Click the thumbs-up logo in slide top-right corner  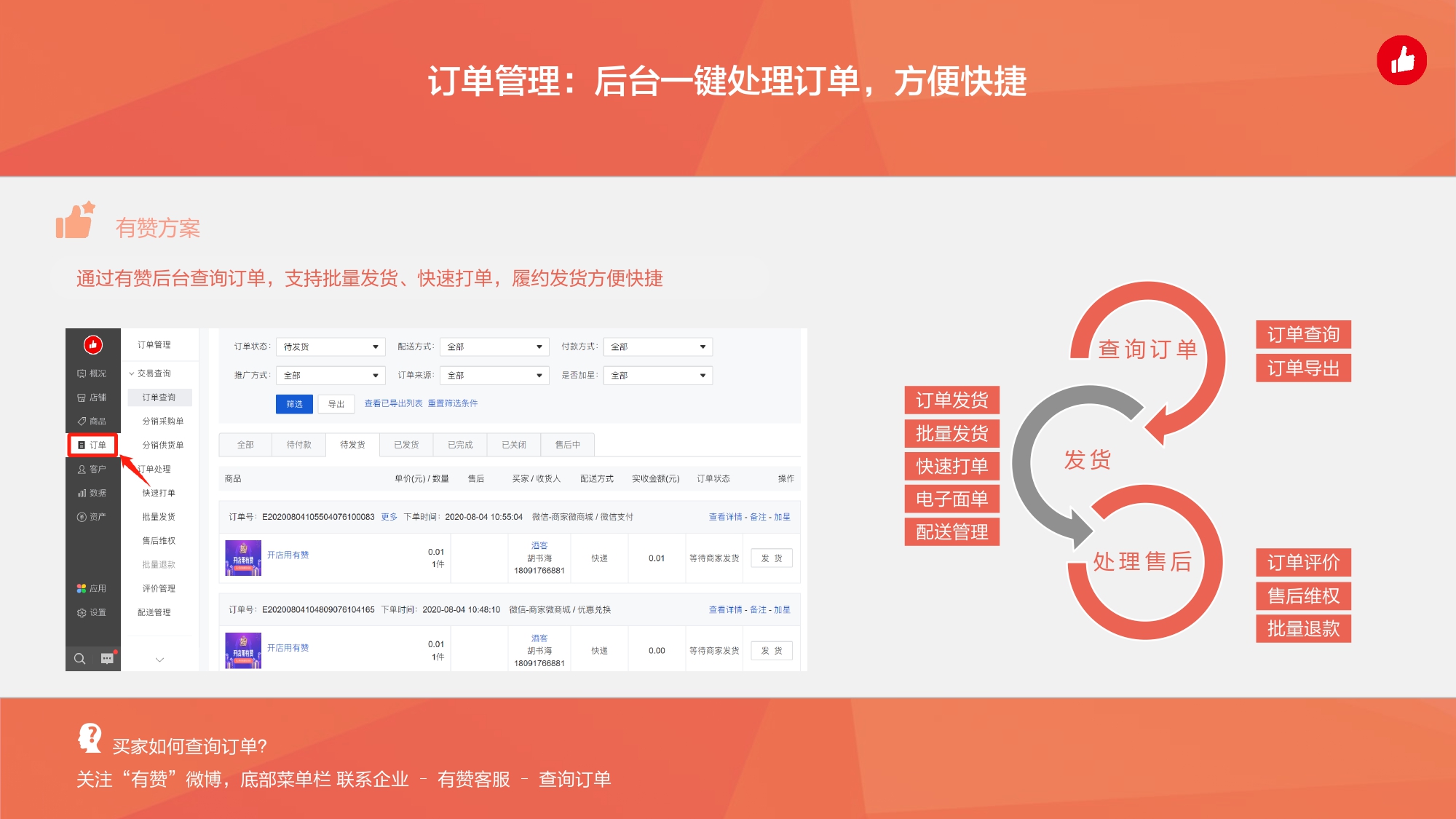pyautogui.click(x=1401, y=60)
